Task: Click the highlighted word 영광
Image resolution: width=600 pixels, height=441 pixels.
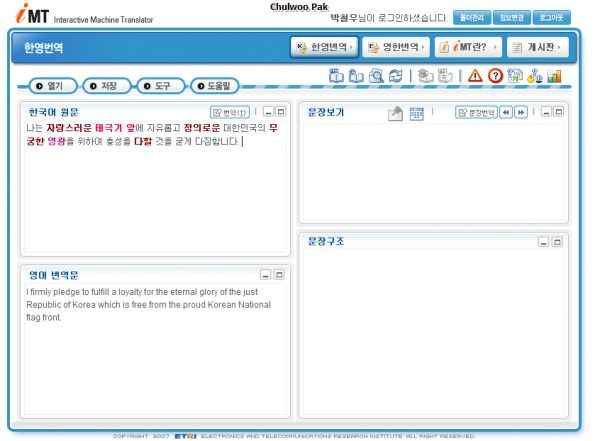Action: (57, 141)
